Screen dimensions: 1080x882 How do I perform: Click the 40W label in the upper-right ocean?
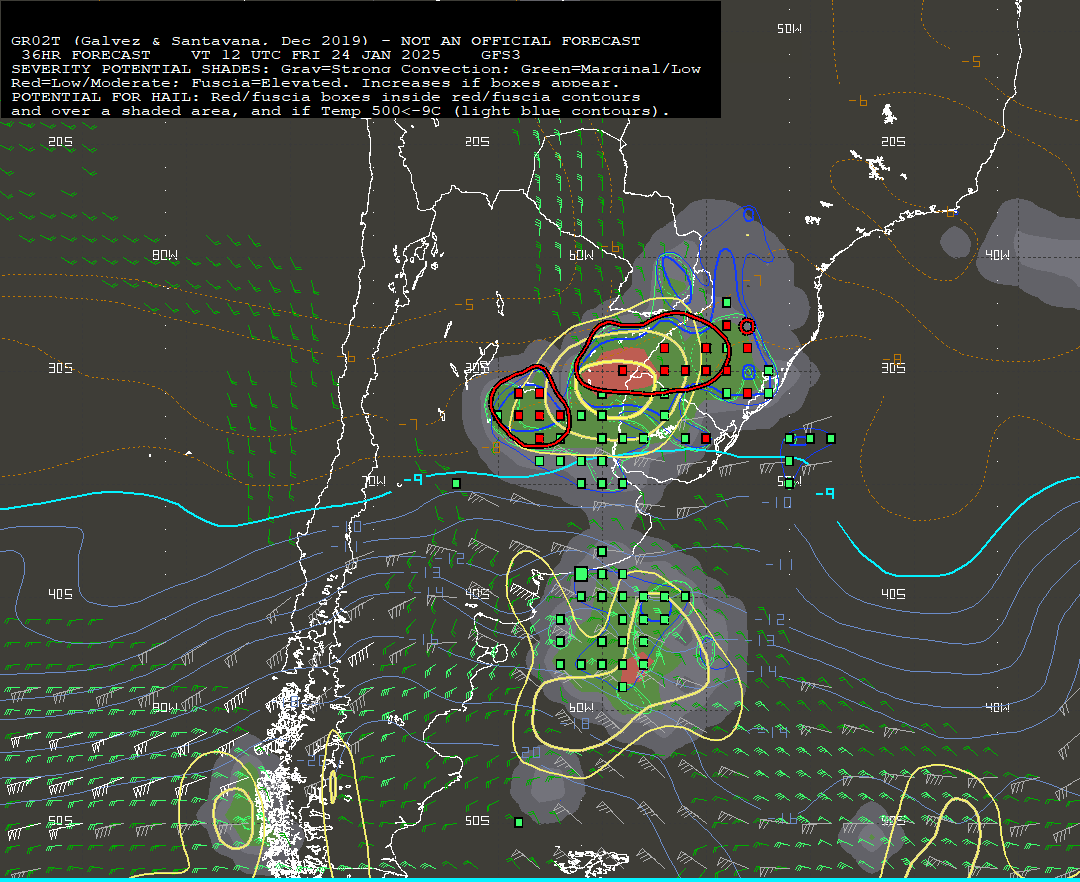[997, 255]
